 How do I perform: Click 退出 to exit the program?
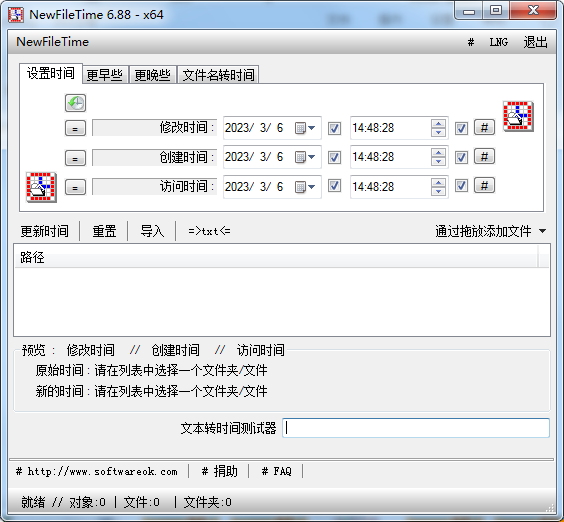(x=535, y=42)
